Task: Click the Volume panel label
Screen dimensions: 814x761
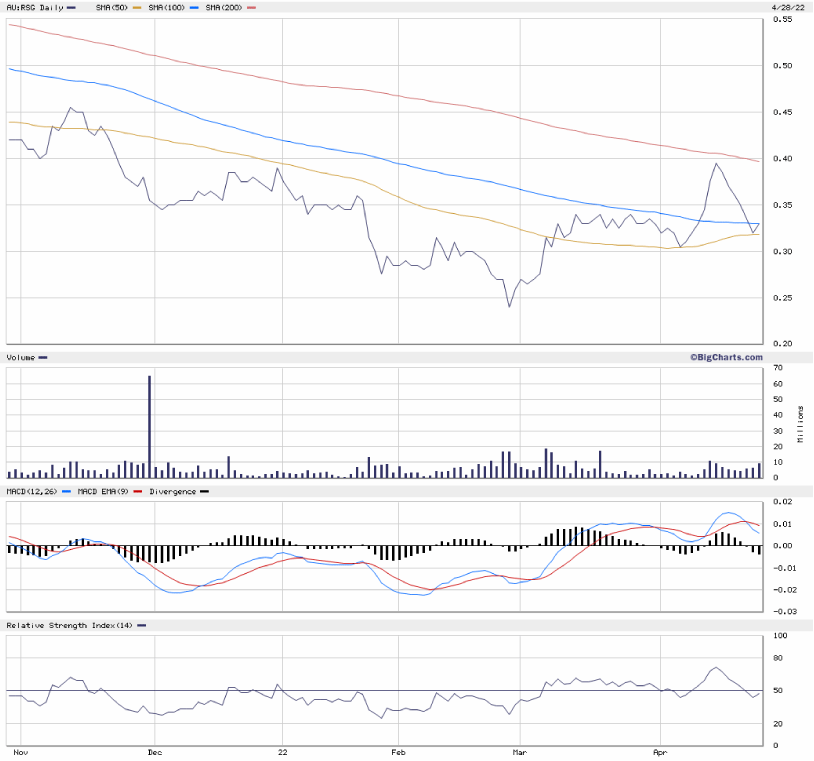Action: [21, 357]
